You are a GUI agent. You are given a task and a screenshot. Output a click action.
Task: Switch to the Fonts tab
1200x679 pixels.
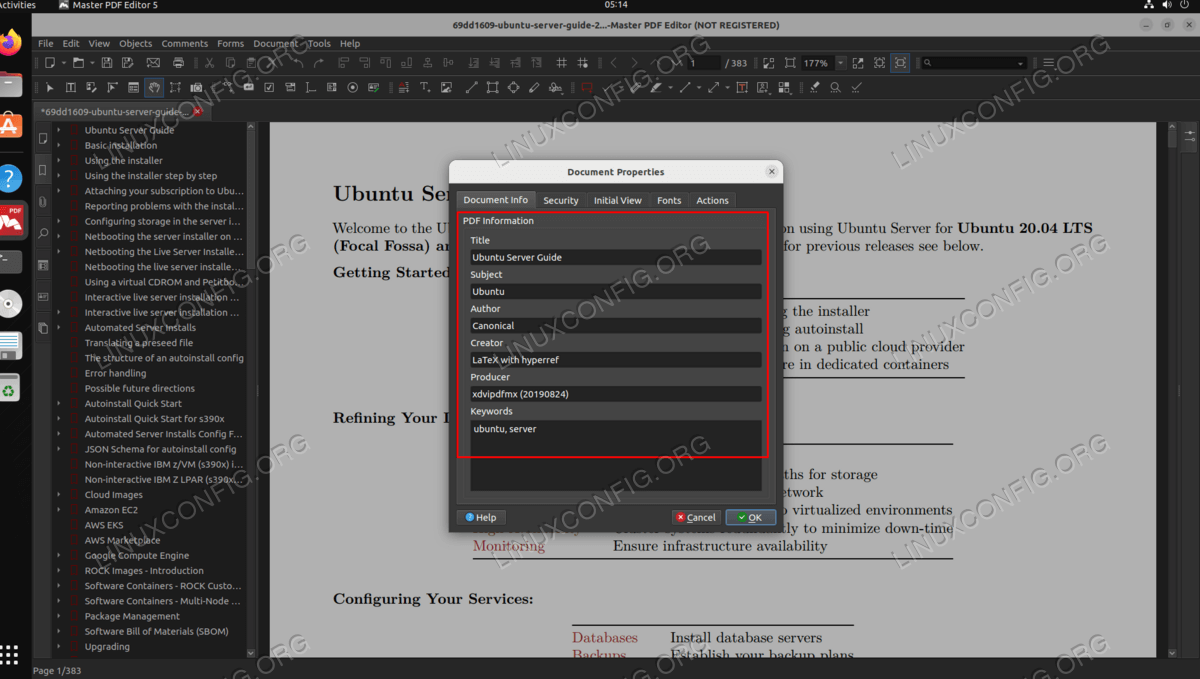669,200
